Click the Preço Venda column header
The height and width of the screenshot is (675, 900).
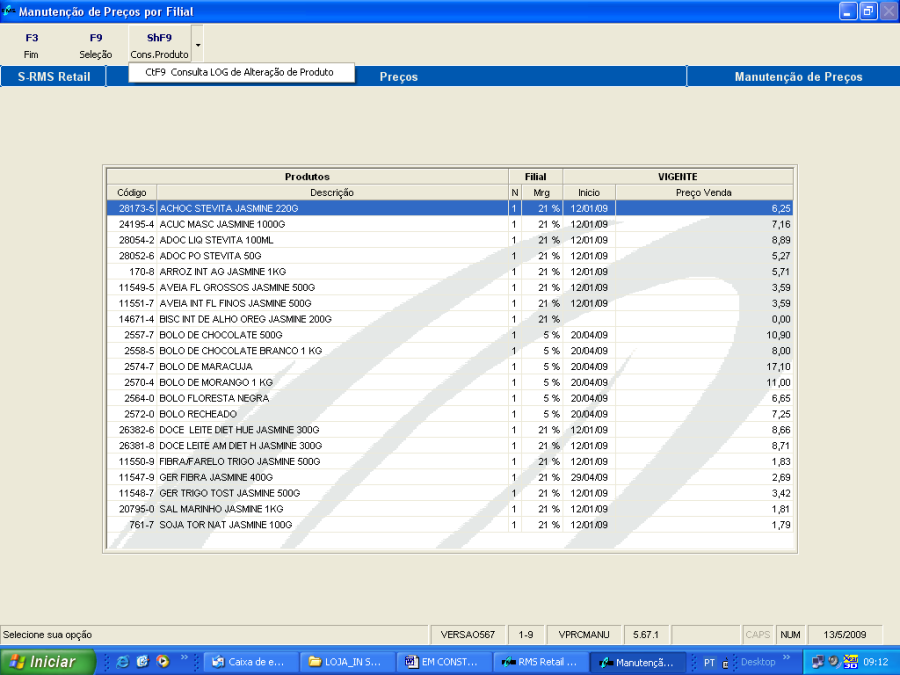704,193
